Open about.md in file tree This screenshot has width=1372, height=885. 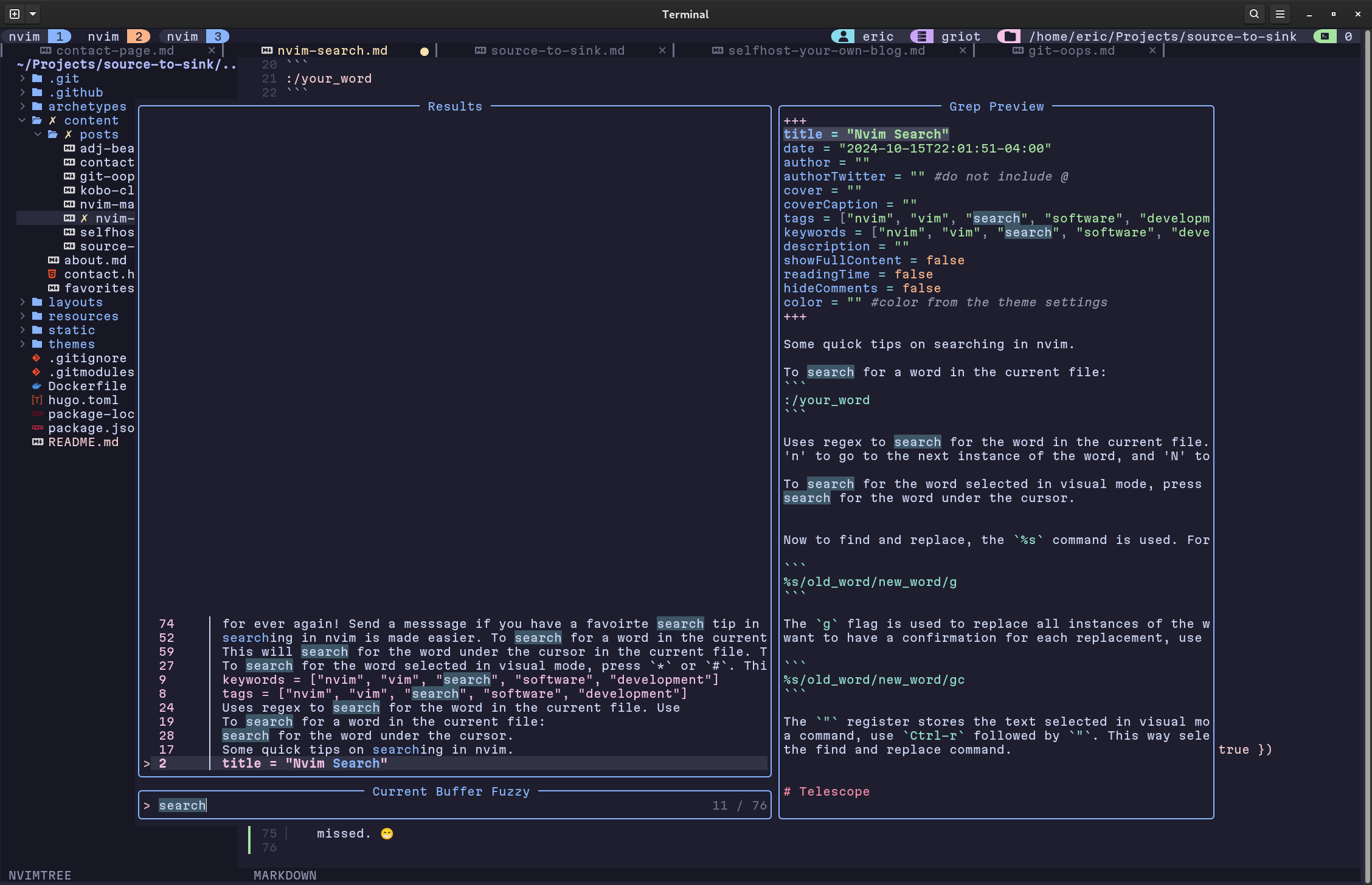point(95,260)
